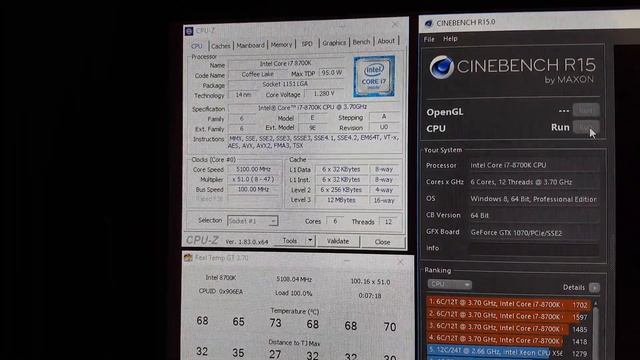Click the OS value Windows 8 64 Bit
The image size is (640, 360).
click(x=533, y=199)
